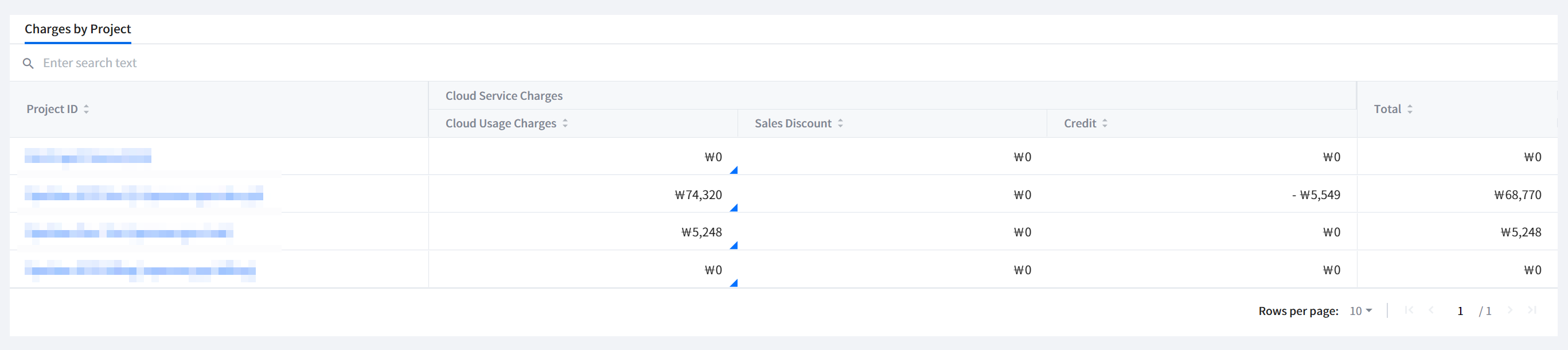Open the second project ID link
This screenshot has height=350, width=1568.
tap(143, 195)
